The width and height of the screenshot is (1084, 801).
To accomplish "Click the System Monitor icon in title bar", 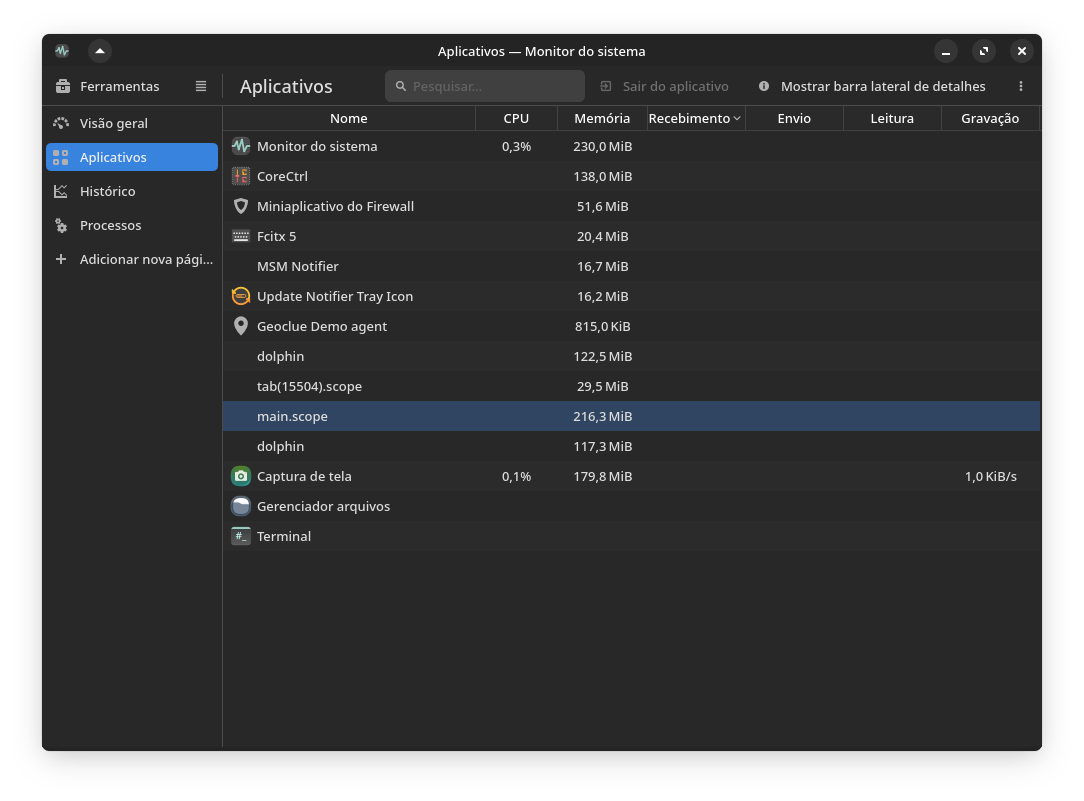I will pyautogui.click(x=62, y=51).
